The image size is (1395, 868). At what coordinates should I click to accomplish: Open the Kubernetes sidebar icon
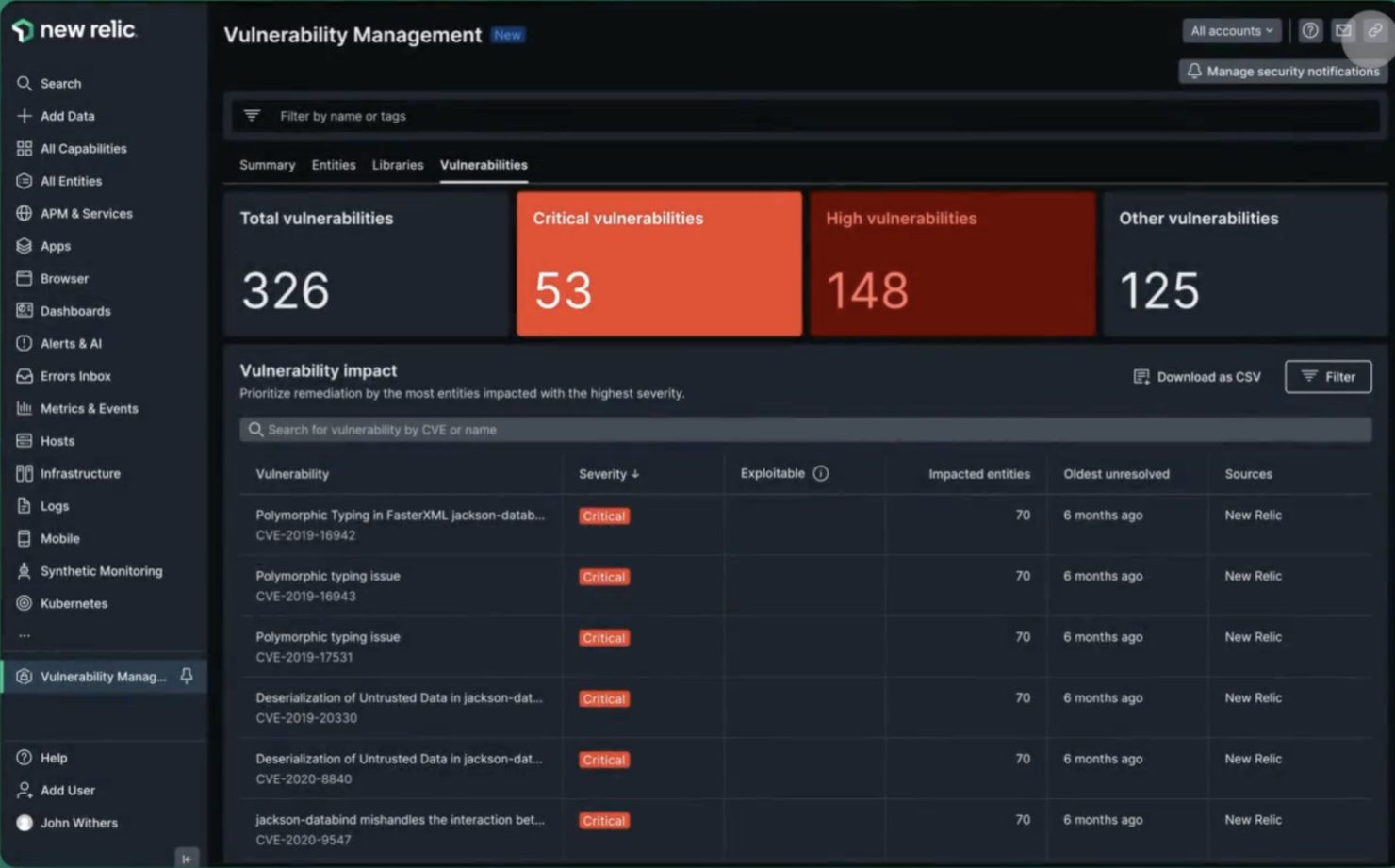[x=25, y=603]
